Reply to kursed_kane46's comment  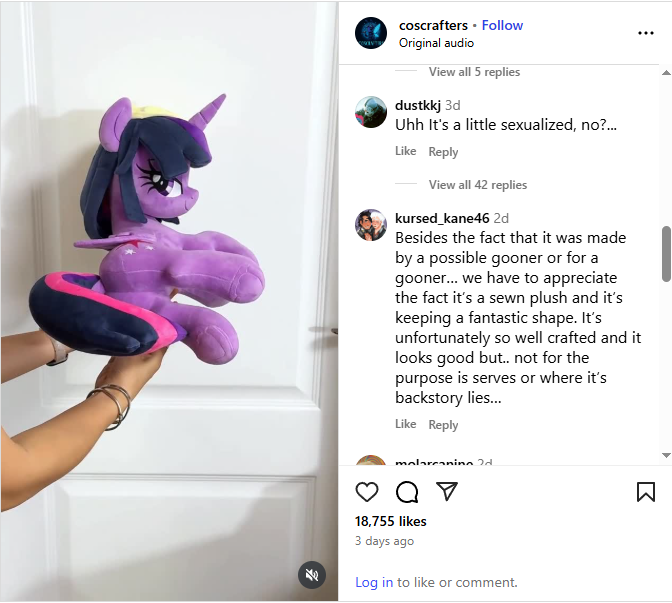click(443, 425)
